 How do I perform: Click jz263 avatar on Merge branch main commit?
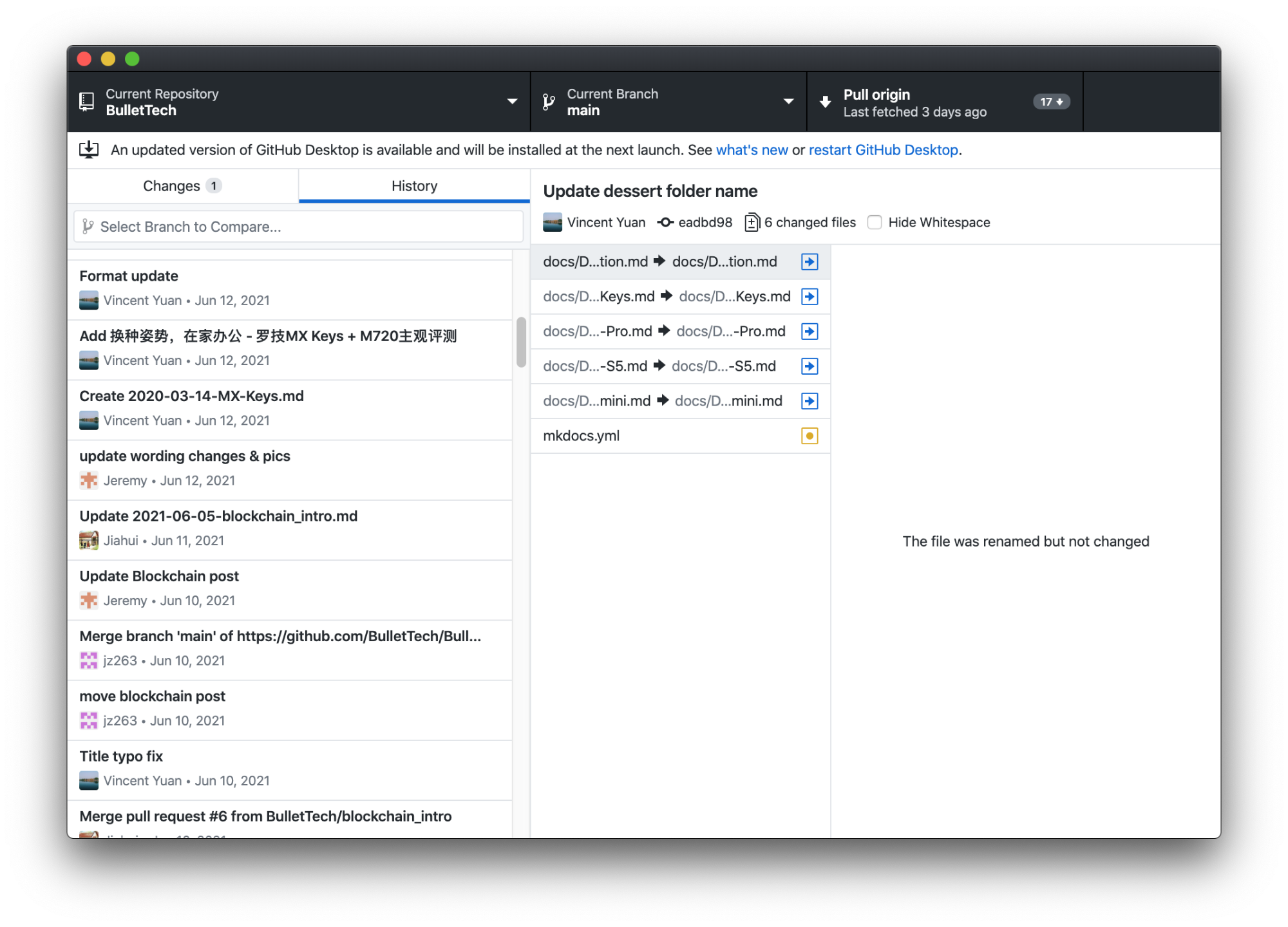click(x=89, y=660)
